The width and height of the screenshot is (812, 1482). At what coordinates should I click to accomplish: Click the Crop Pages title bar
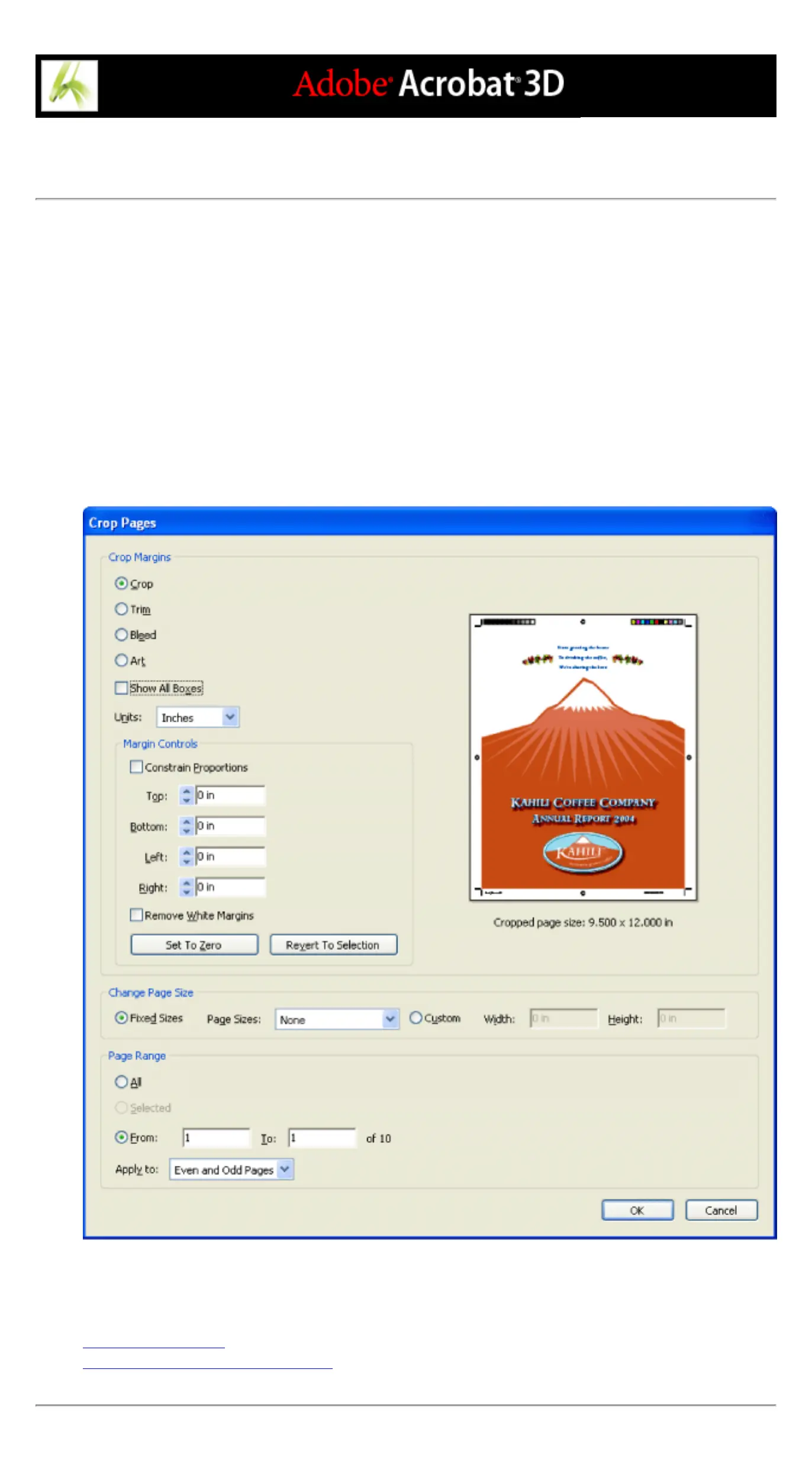pyautogui.click(x=430, y=522)
